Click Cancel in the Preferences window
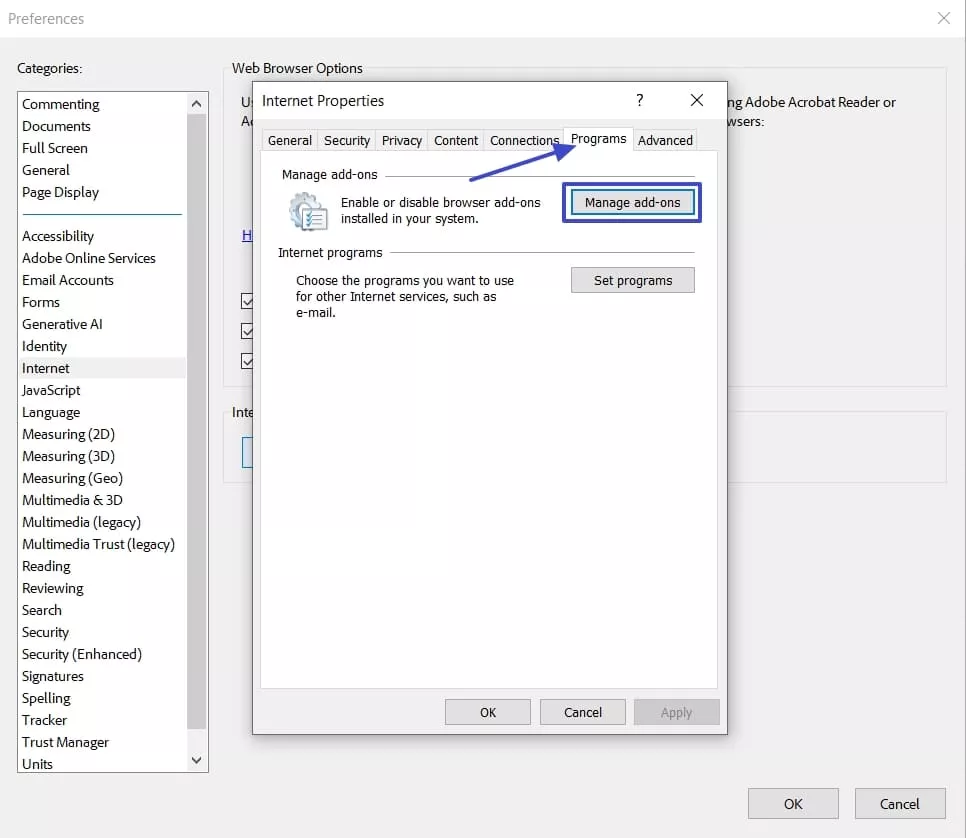 click(x=899, y=803)
